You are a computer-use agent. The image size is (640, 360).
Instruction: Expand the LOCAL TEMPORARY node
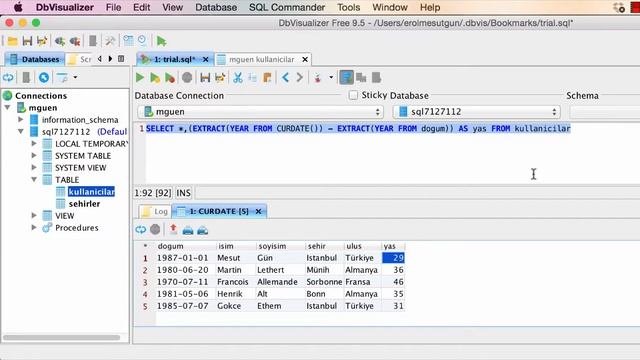click(x=34, y=144)
